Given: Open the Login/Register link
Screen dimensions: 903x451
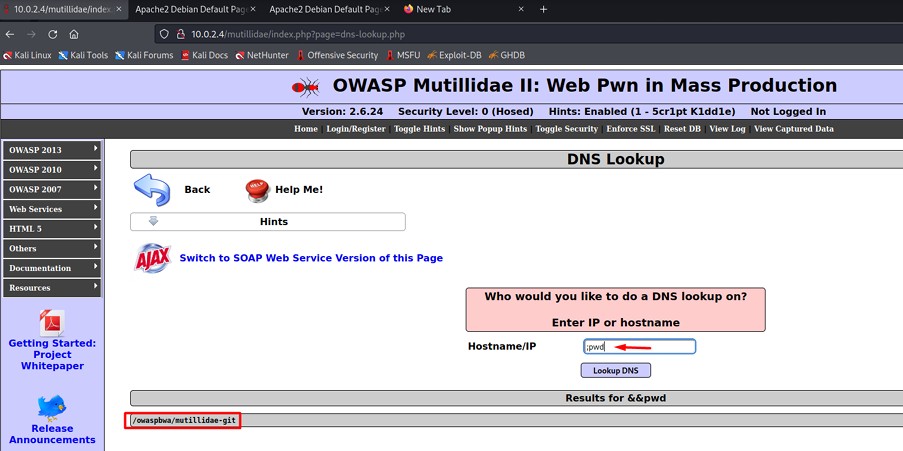Looking at the screenshot, I should tap(356, 129).
